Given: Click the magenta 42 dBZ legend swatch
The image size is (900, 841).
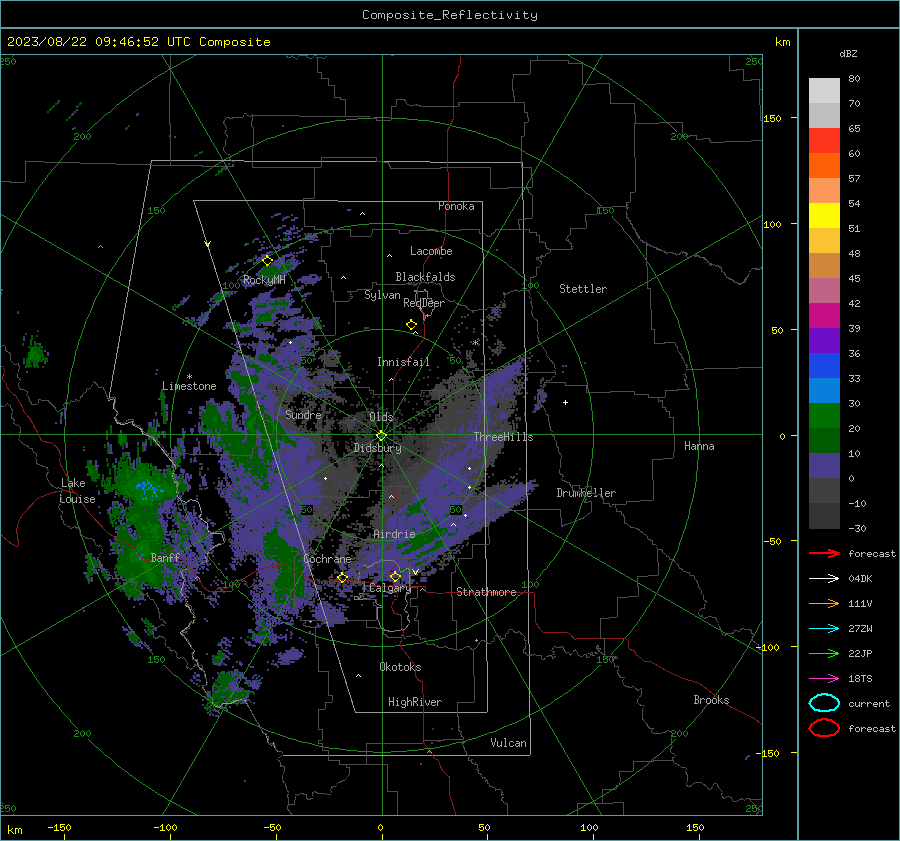Looking at the screenshot, I should coord(824,316).
